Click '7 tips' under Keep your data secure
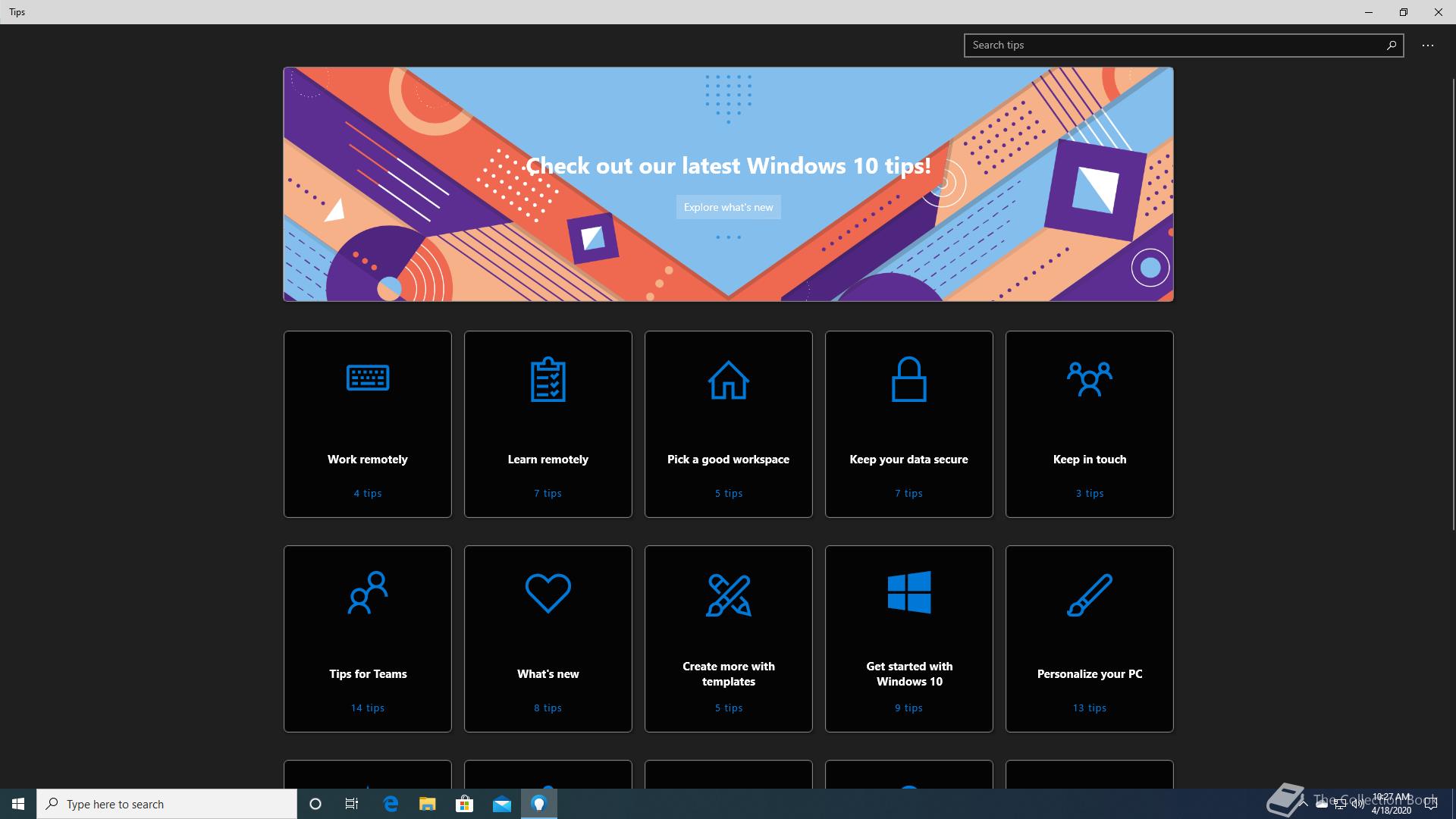 [x=909, y=493]
